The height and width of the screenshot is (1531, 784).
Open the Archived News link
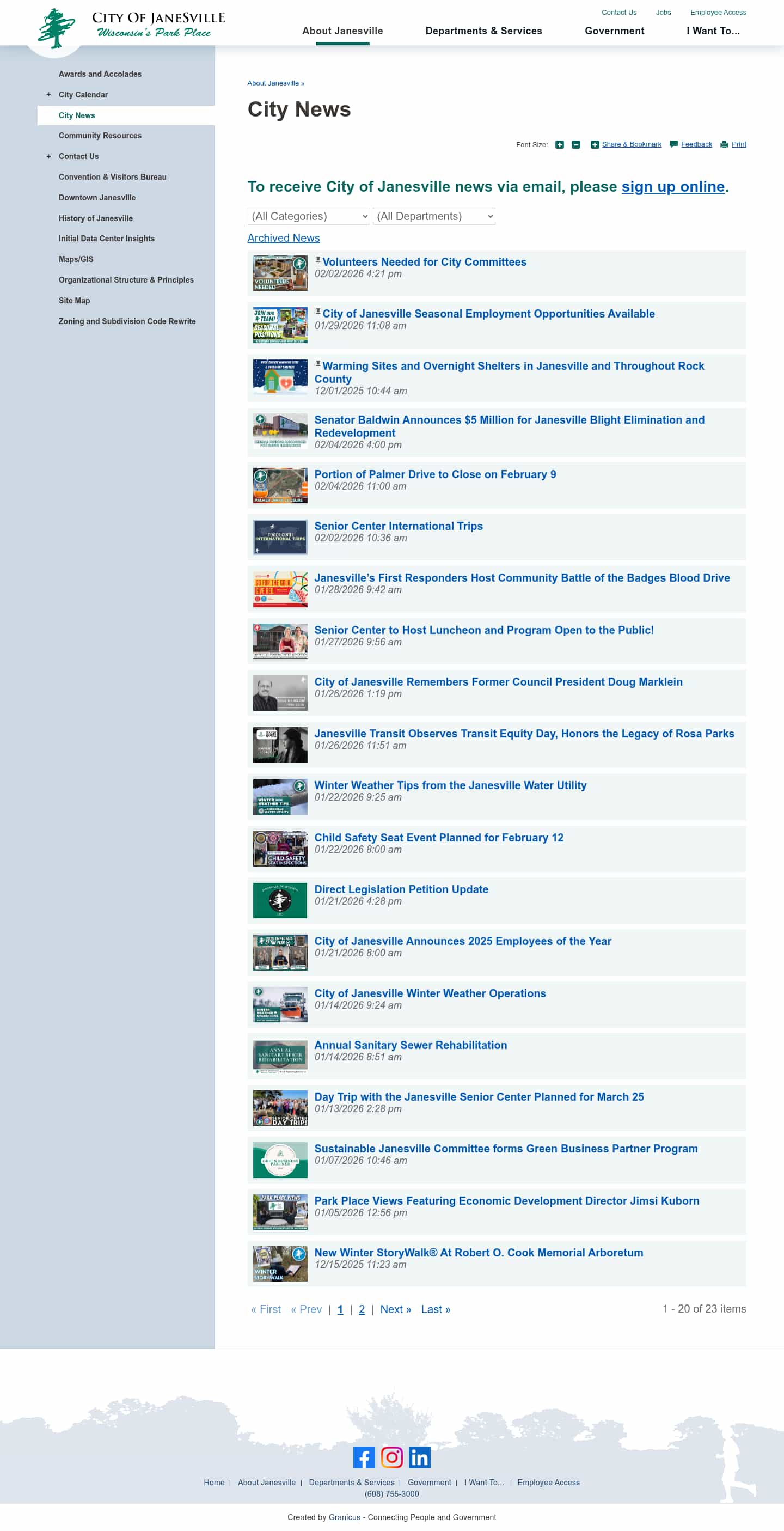point(283,237)
